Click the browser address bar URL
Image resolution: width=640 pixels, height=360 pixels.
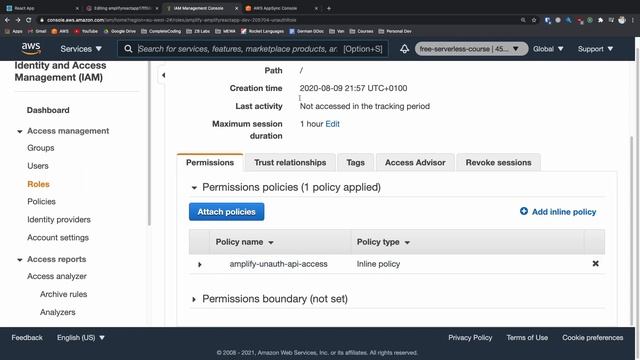(x=171, y=20)
